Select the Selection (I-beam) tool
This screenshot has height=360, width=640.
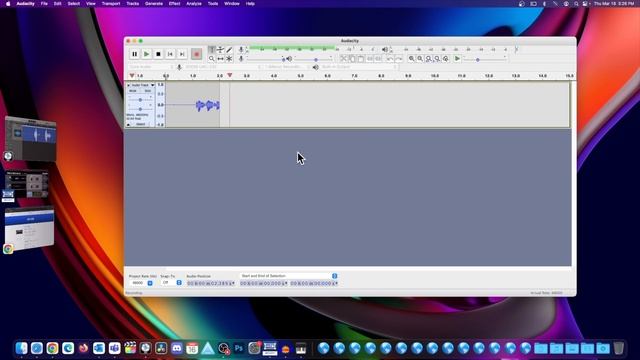pos(211,49)
